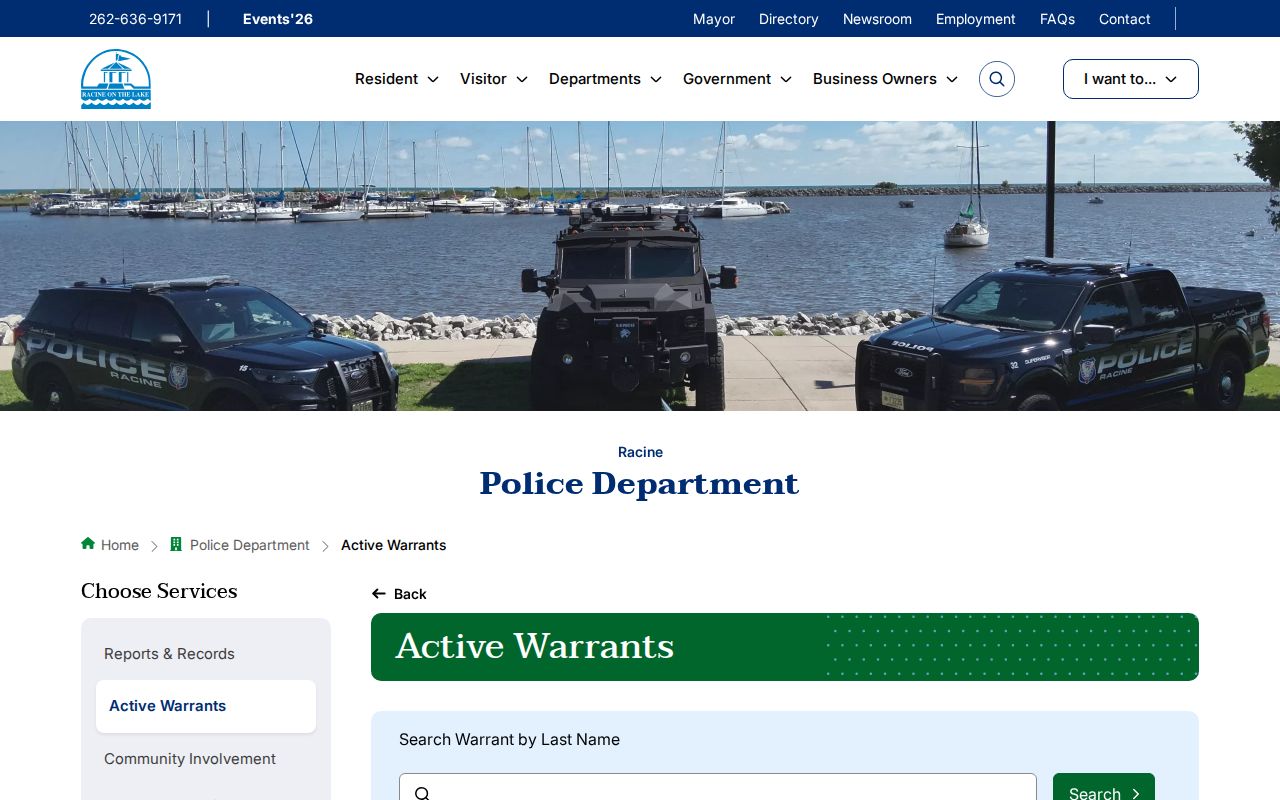Viewport: 1280px width, 800px height.
Task: Click the Events'26 link
Action: click(x=278, y=19)
